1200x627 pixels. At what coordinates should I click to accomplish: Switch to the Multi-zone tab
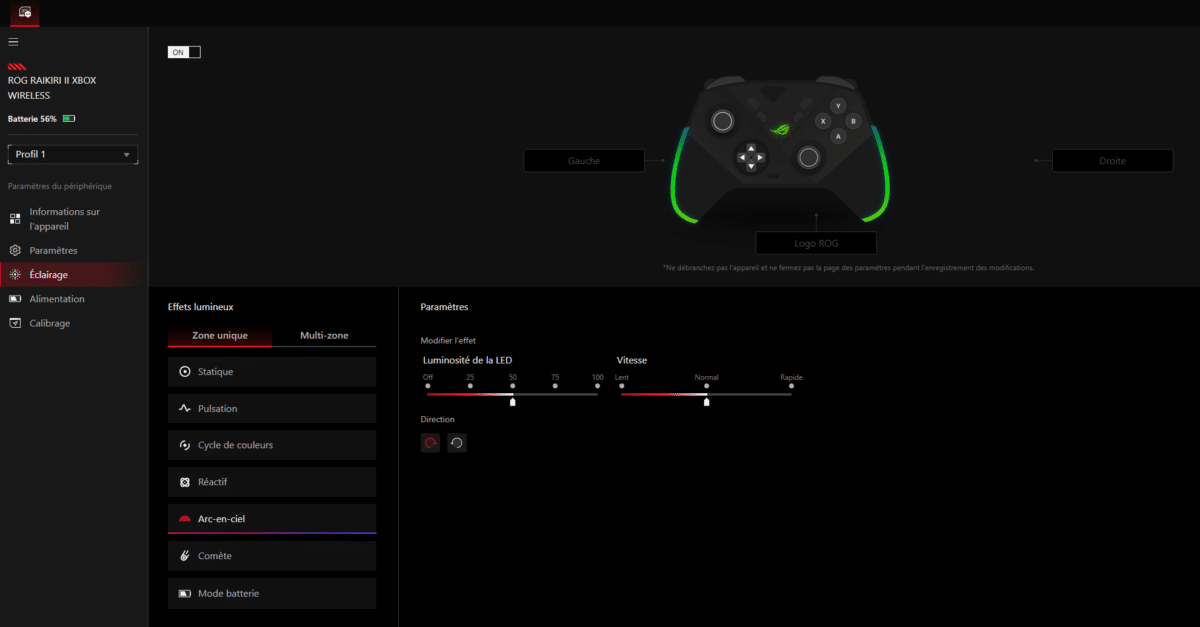(324, 335)
